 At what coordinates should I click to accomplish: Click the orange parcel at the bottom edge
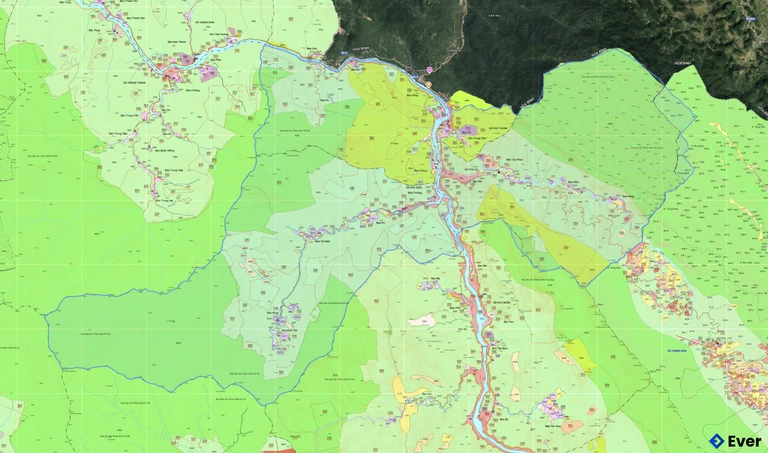tap(280, 450)
